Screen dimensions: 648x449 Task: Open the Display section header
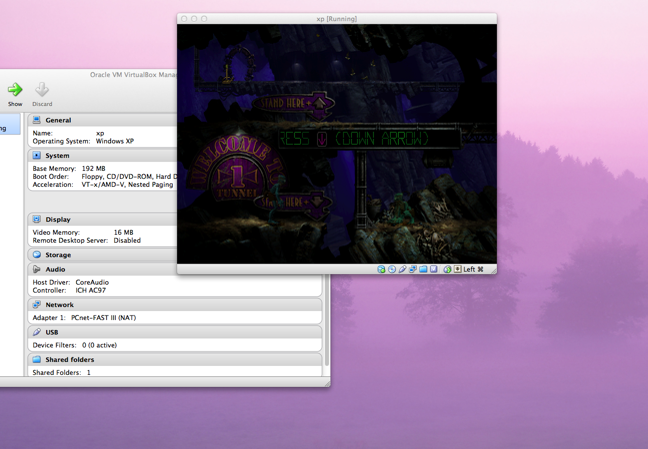102,219
